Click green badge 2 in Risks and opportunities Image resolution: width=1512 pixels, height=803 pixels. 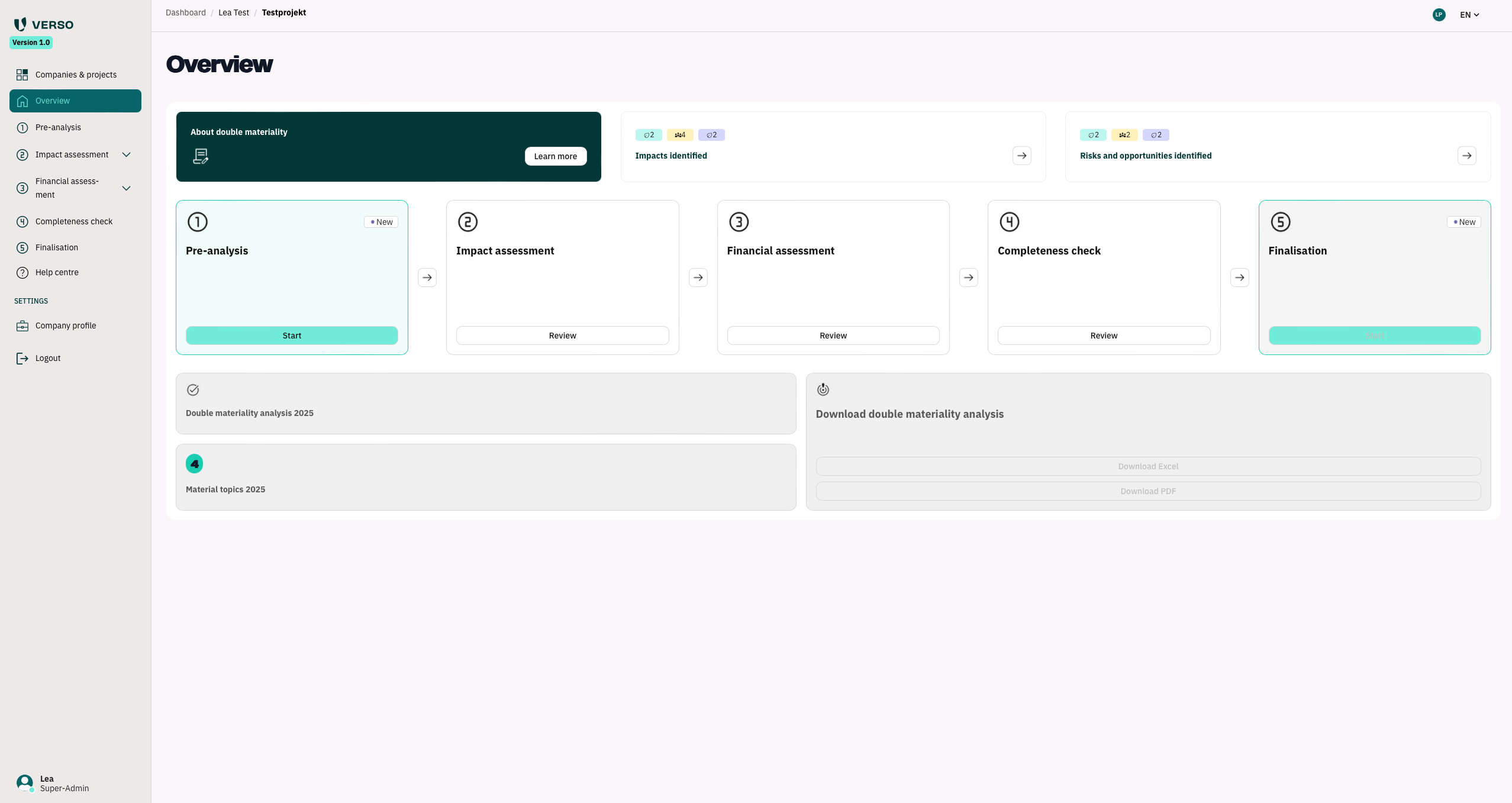pyautogui.click(x=1093, y=135)
